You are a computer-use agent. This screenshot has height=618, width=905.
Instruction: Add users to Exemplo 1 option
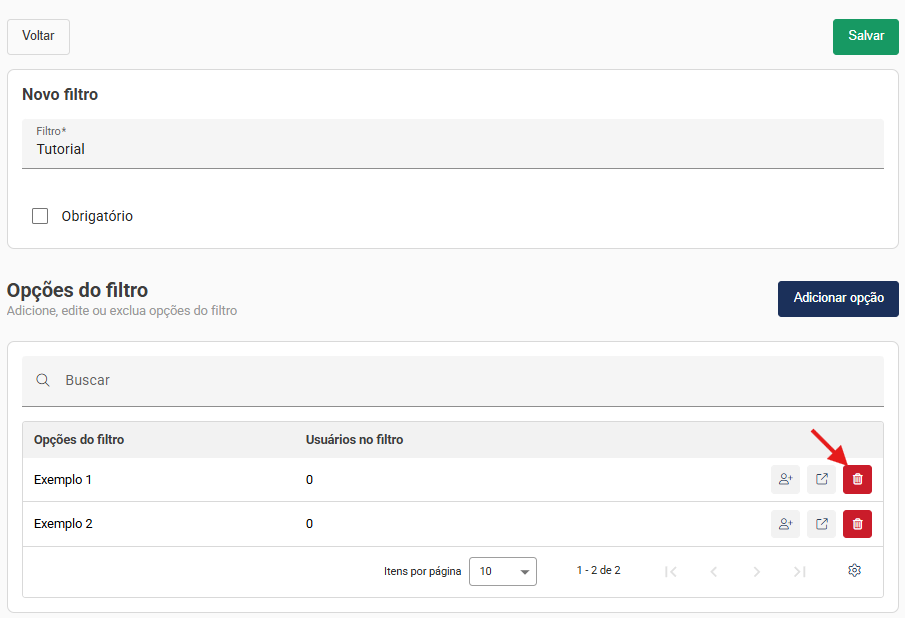pyautogui.click(x=785, y=480)
